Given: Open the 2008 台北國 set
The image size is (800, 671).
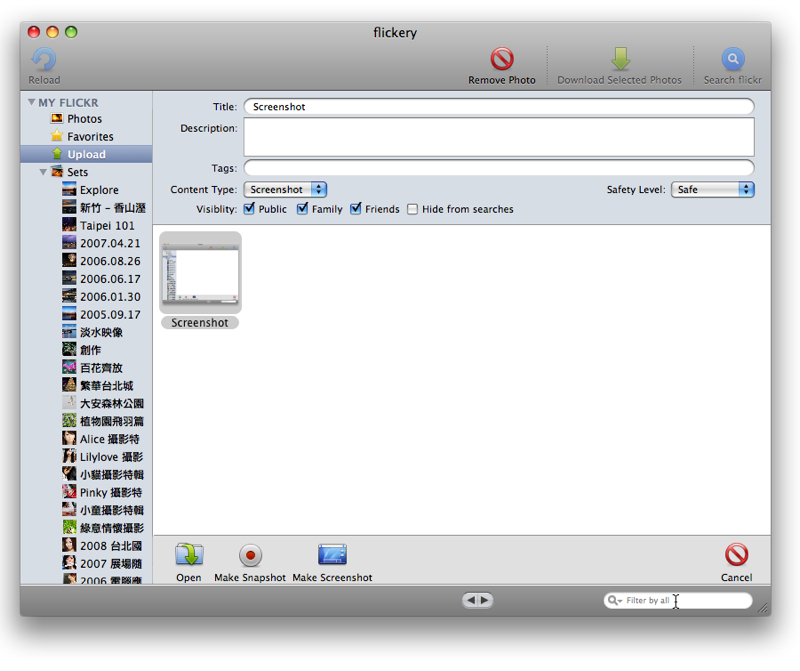Looking at the screenshot, I should [x=86, y=546].
